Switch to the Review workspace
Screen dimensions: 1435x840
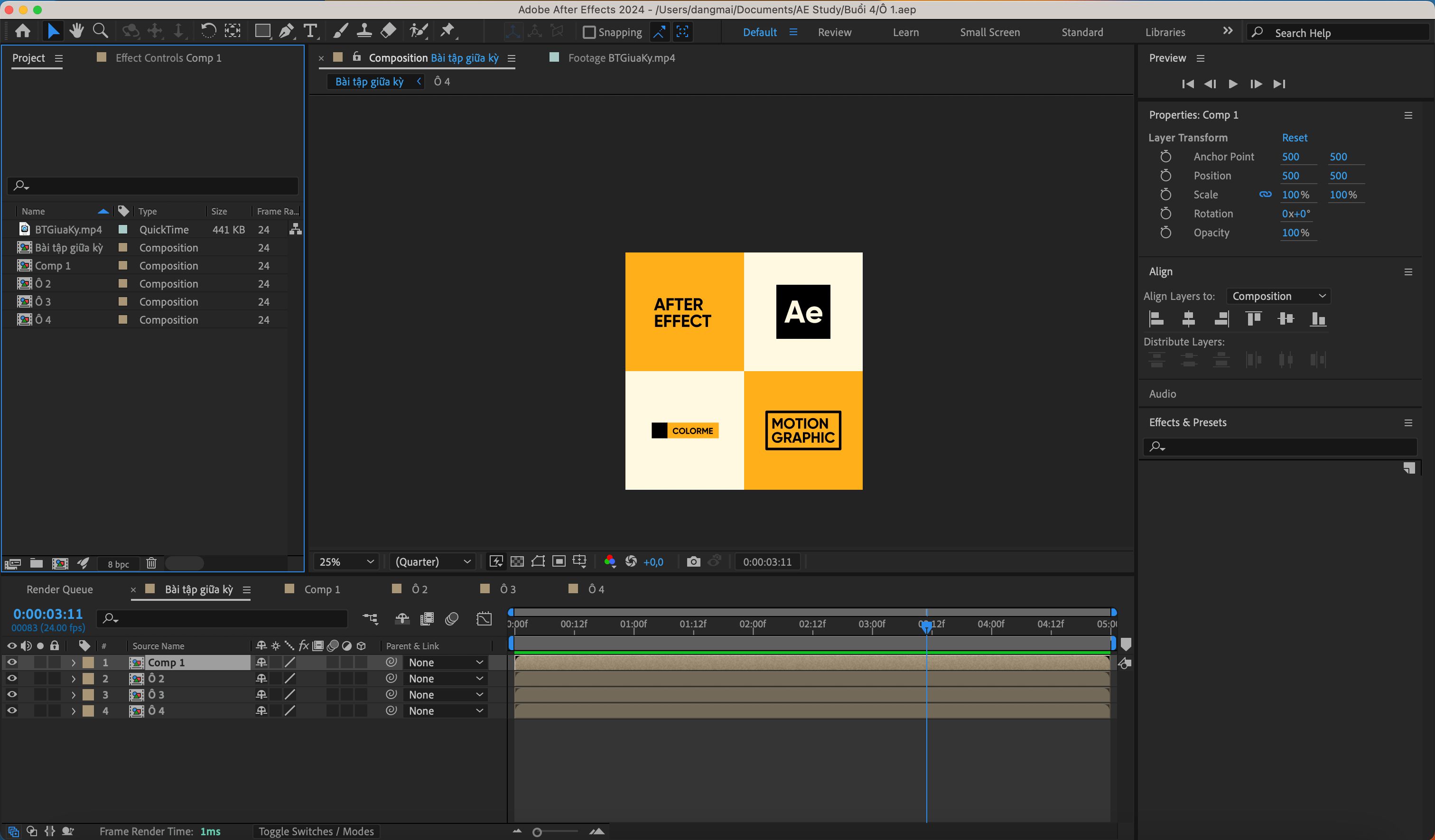tap(835, 32)
